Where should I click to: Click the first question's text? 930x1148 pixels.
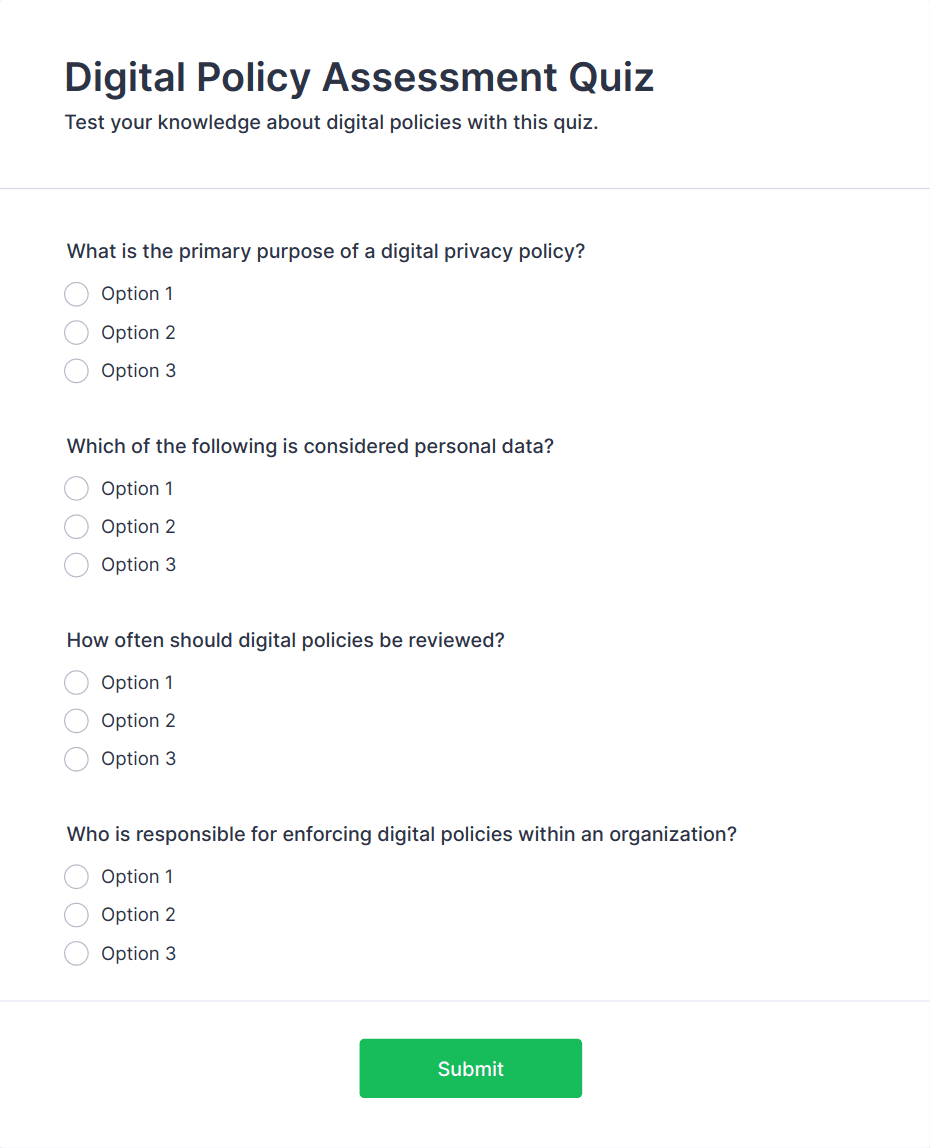[325, 251]
